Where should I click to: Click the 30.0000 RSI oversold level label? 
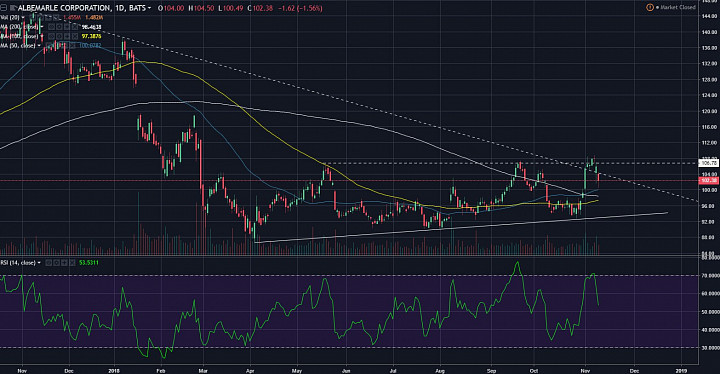[709, 348]
